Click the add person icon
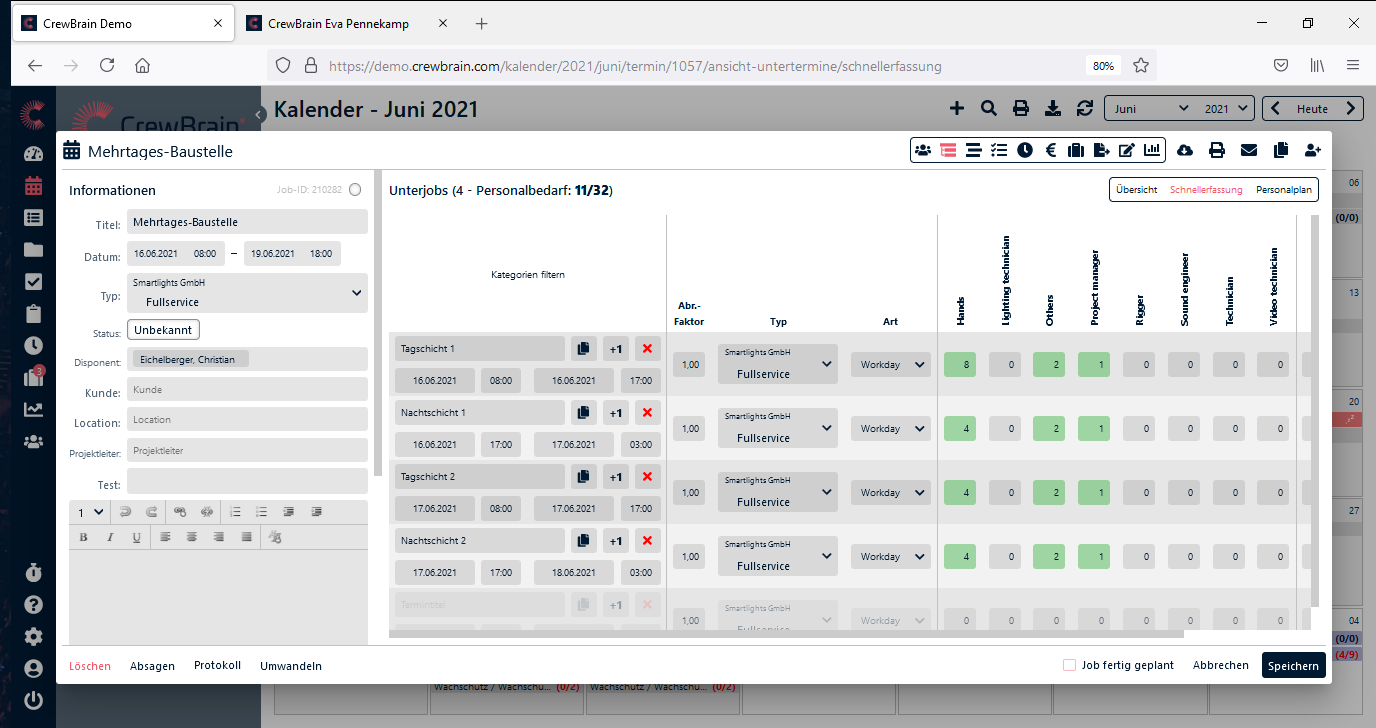This screenshot has width=1376, height=728. [1313, 150]
